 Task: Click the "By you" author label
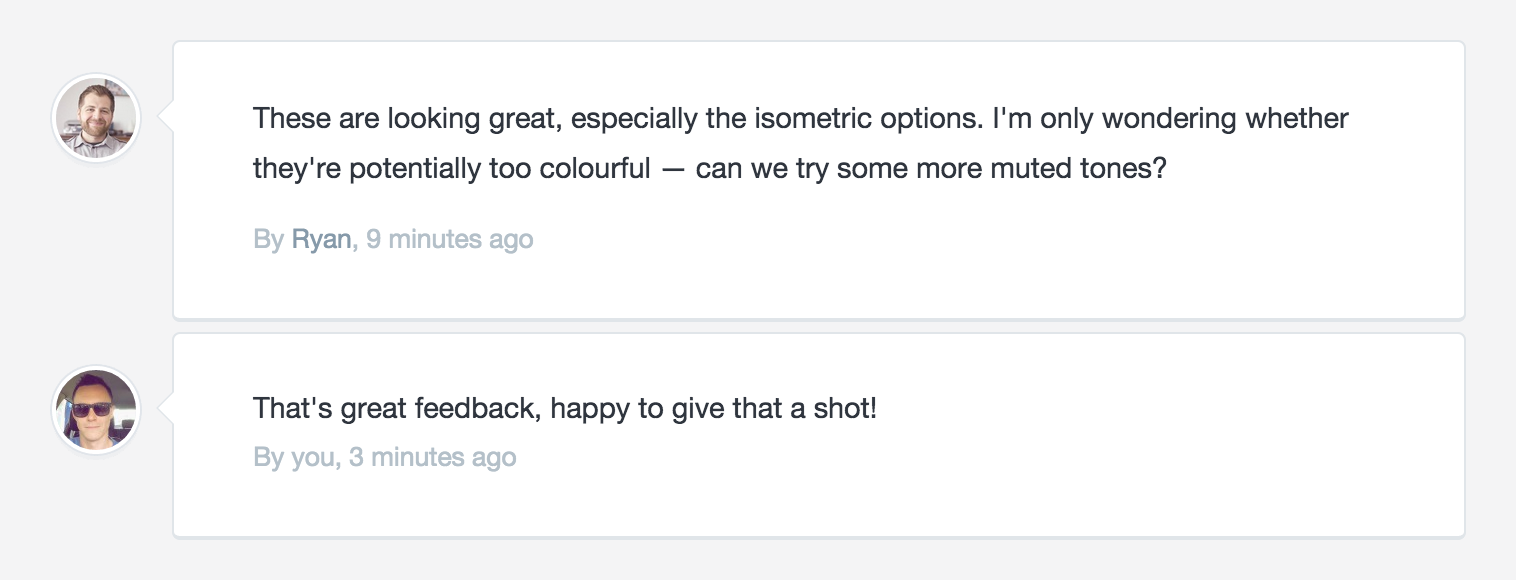296,457
